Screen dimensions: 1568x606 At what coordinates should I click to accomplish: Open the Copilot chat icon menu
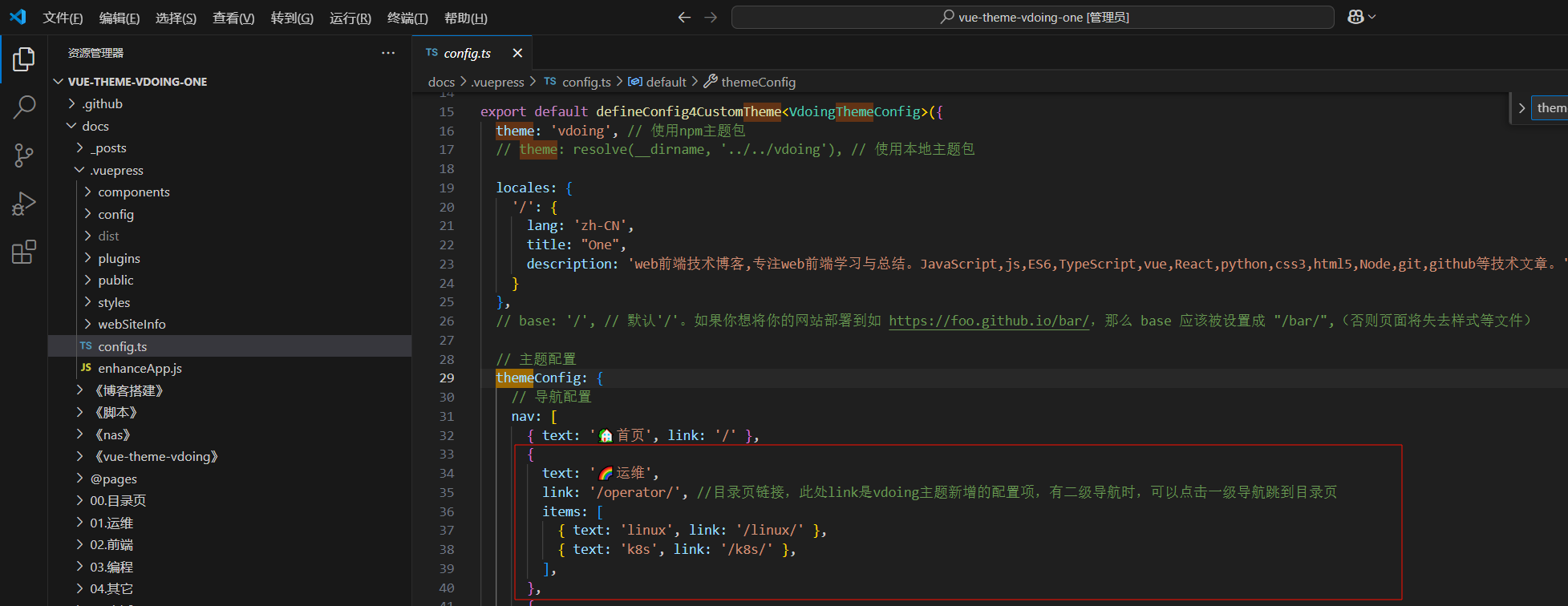(1361, 17)
